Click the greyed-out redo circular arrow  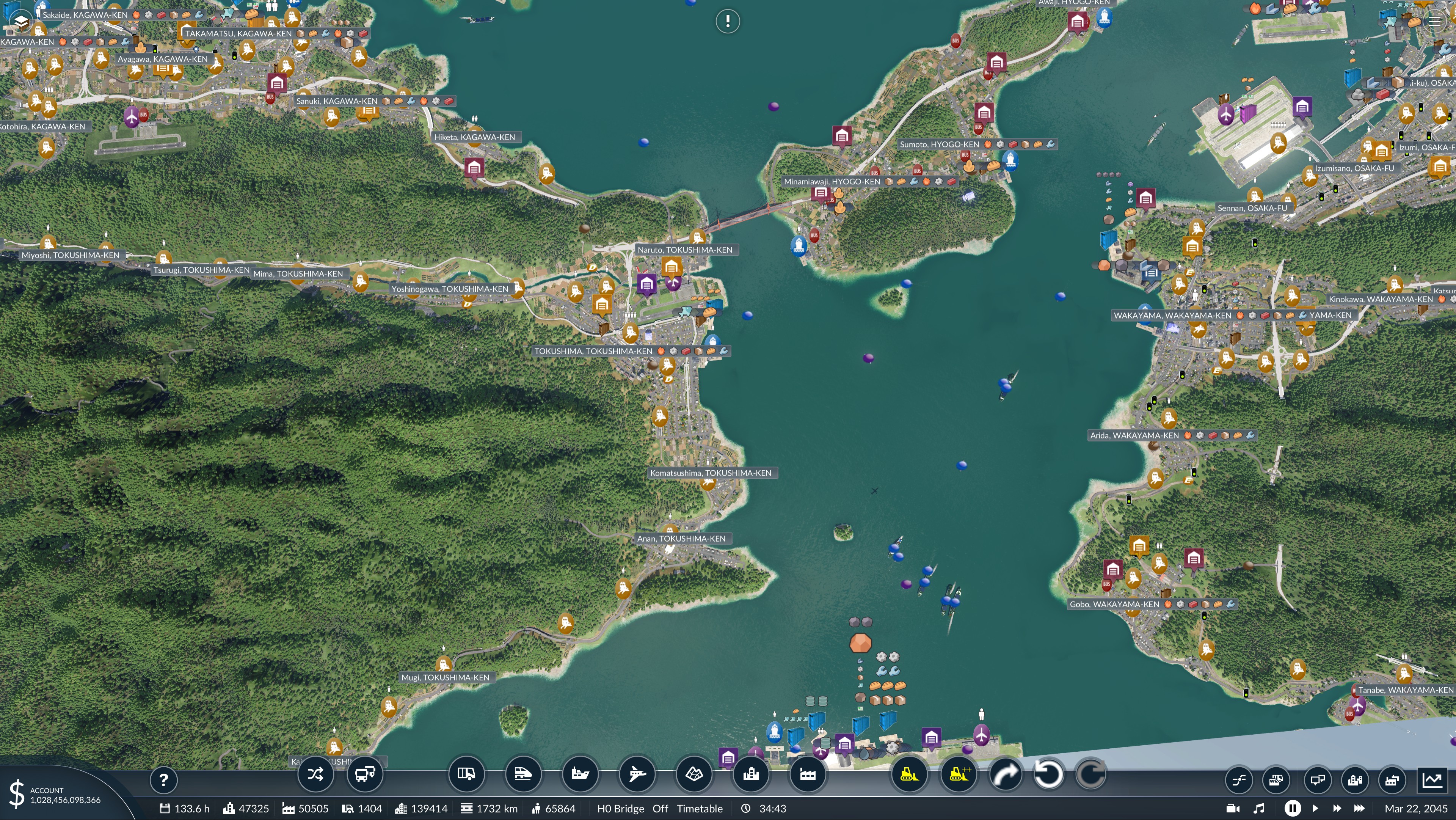pos(1090,774)
